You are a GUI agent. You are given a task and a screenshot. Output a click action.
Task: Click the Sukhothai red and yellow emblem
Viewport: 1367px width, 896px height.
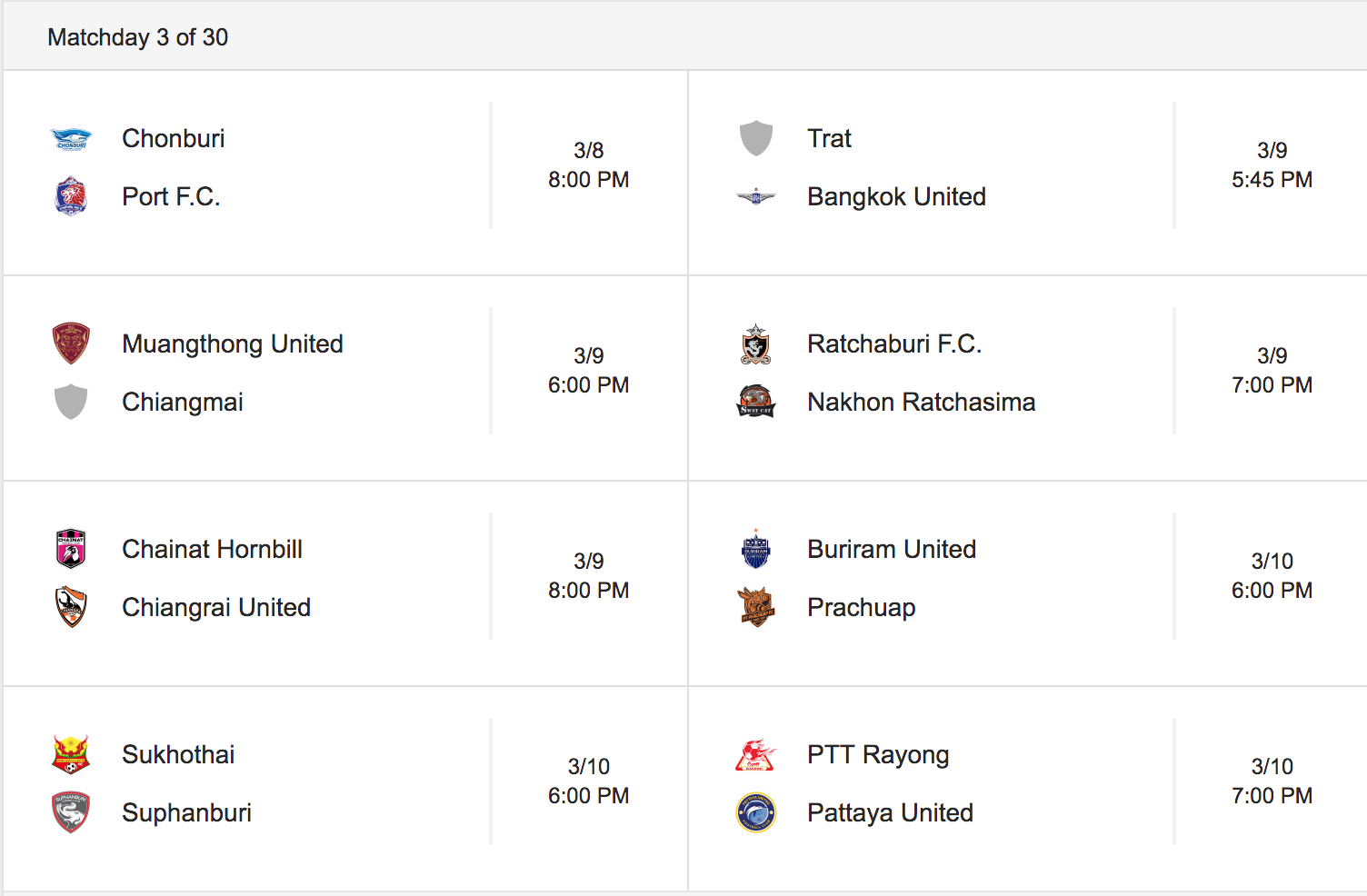71,754
